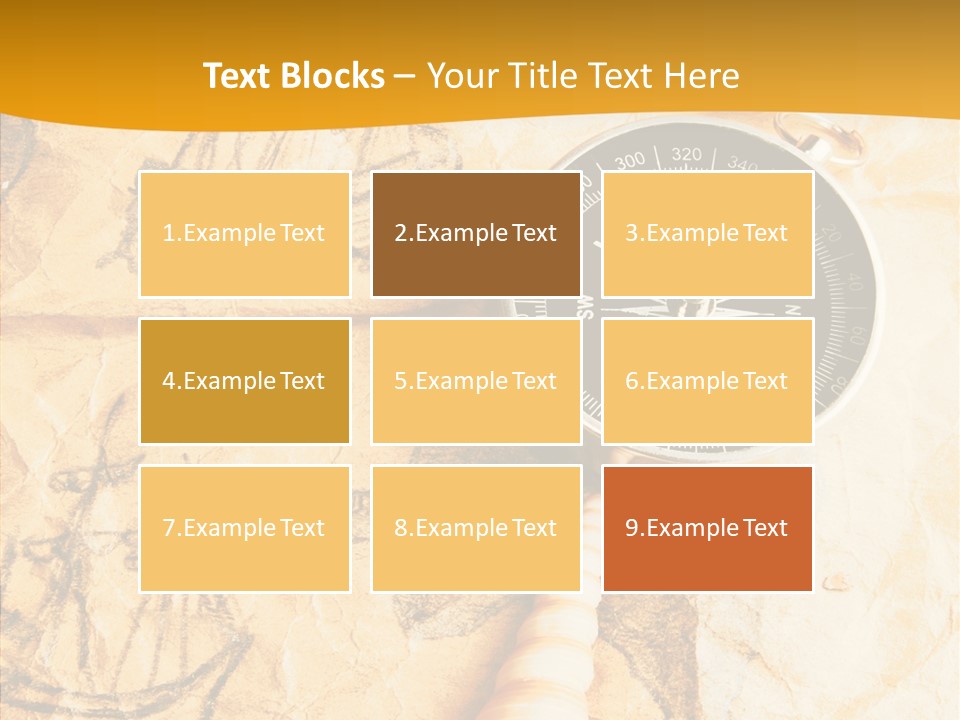Image resolution: width=960 pixels, height=720 pixels.
Task: Click "Your Title Text Here" in the title
Action: (x=583, y=76)
